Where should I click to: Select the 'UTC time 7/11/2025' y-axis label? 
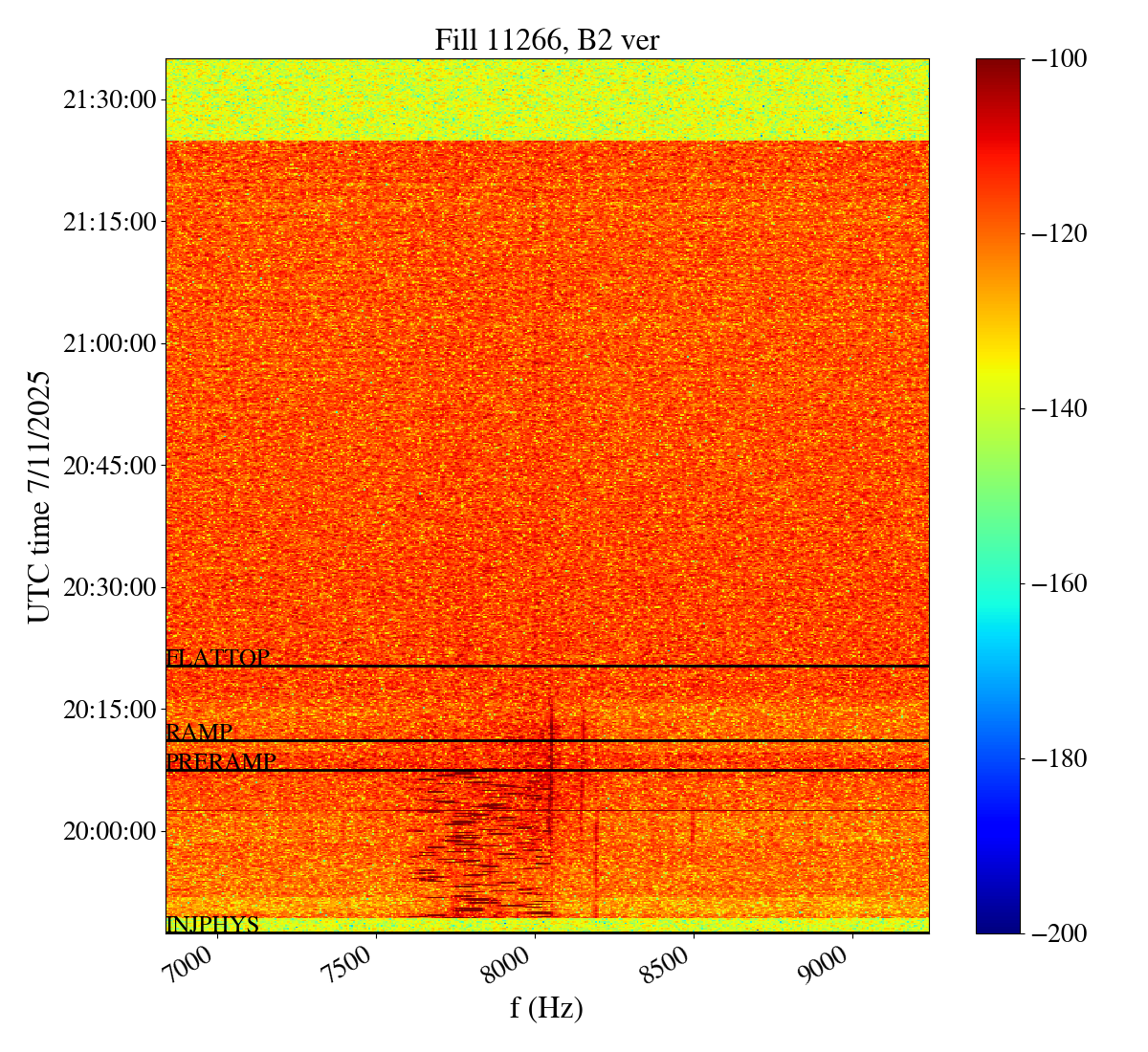(x=39, y=496)
